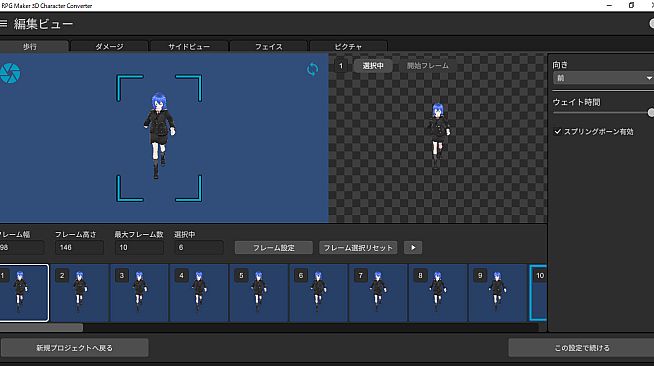Open the フェイス tab
Screen dimensions: 654x366
[269, 46]
